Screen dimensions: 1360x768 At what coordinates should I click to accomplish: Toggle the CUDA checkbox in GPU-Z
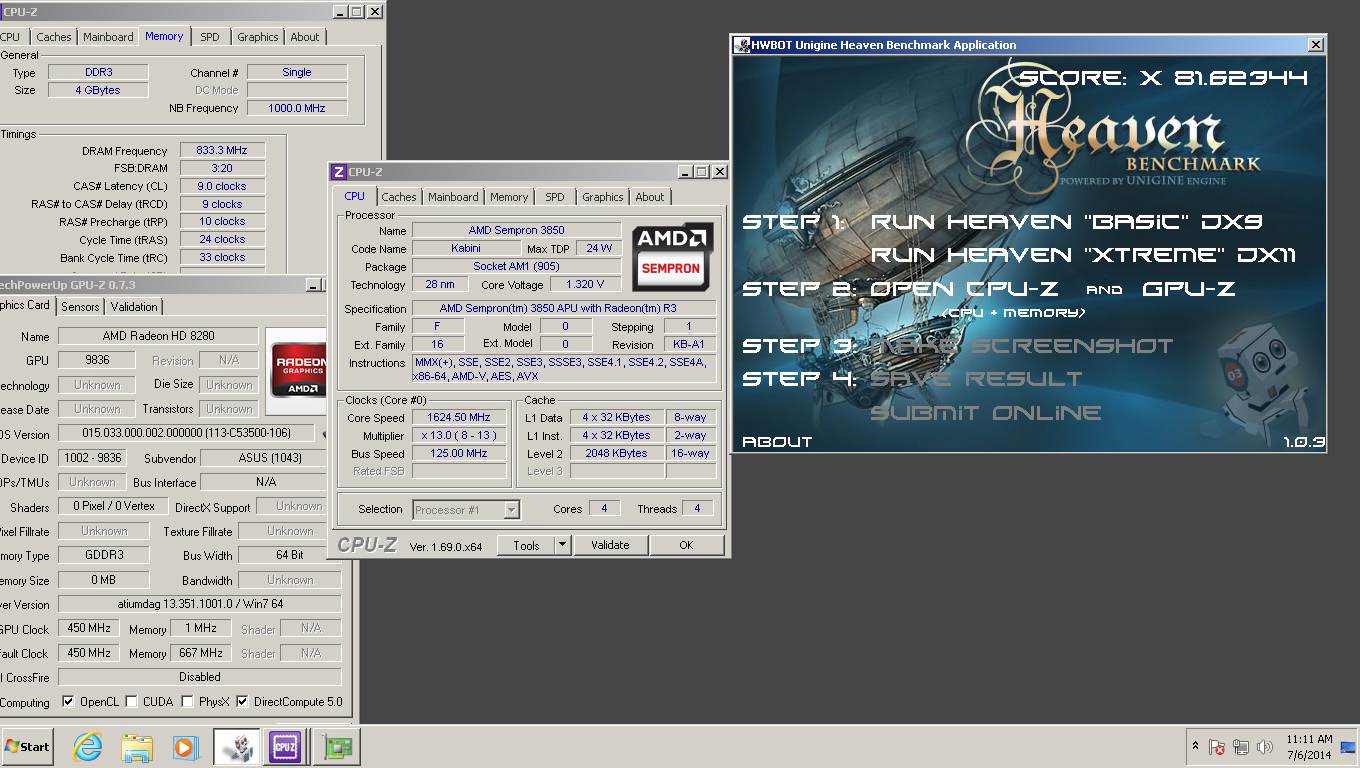pos(131,702)
